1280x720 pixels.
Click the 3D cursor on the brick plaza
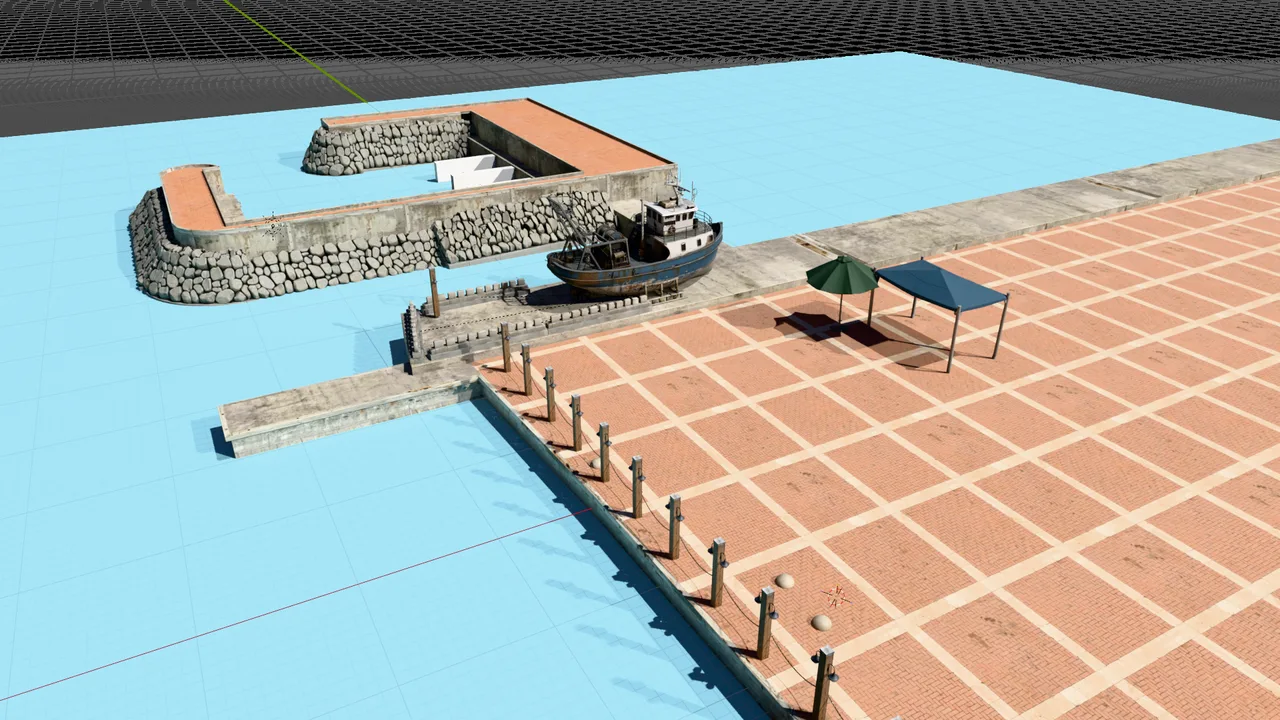835,597
